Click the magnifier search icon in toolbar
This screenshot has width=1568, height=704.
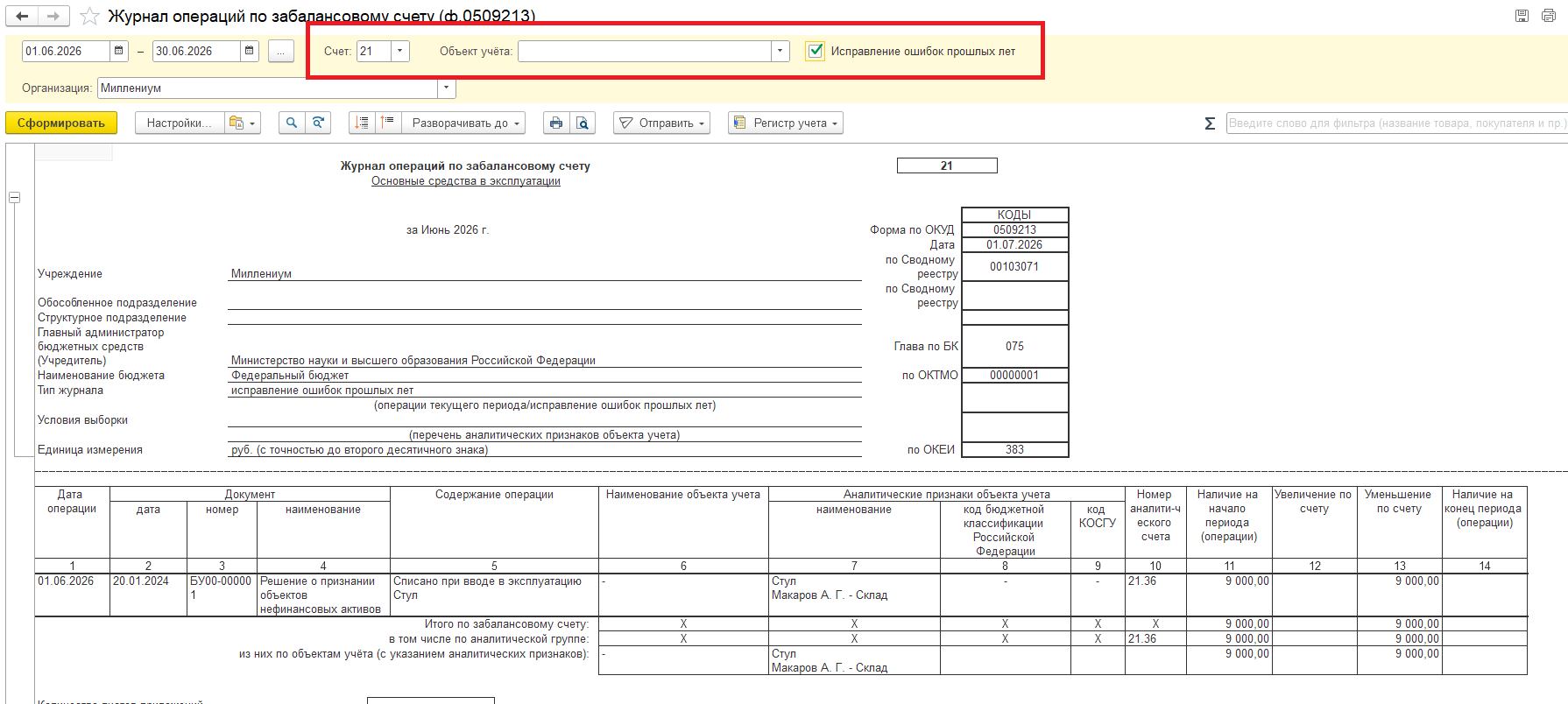[x=292, y=123]
